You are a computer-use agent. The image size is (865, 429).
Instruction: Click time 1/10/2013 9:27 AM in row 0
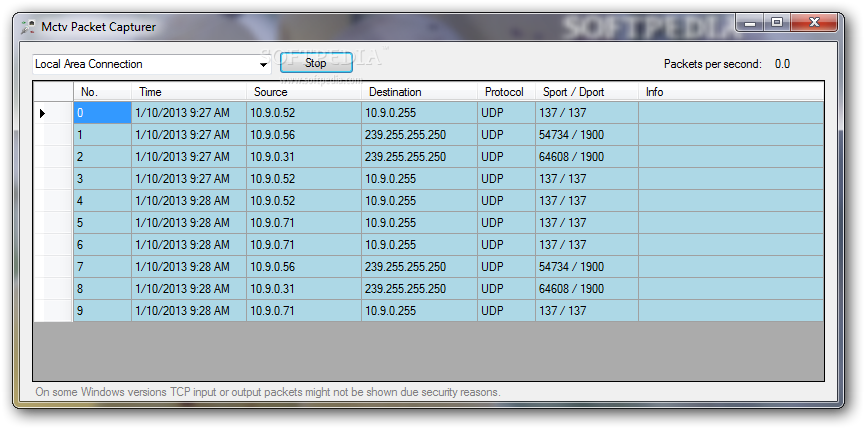click(x=189, y=113)
